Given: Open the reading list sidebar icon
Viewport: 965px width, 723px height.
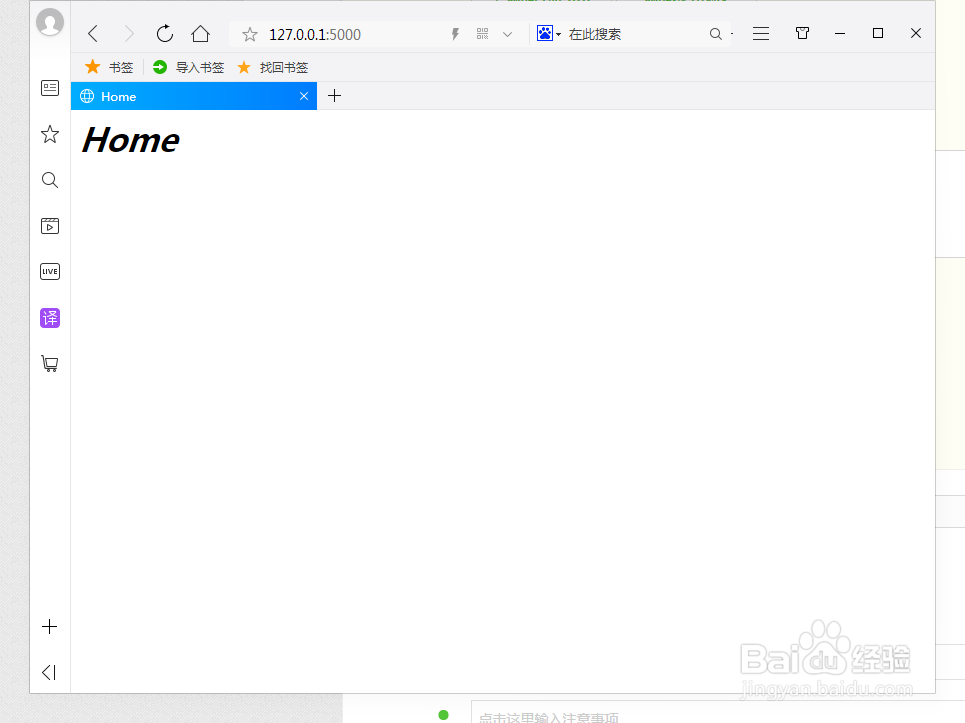Looking at the screenshot, I should pyautogui.click(x=49, y=88).
